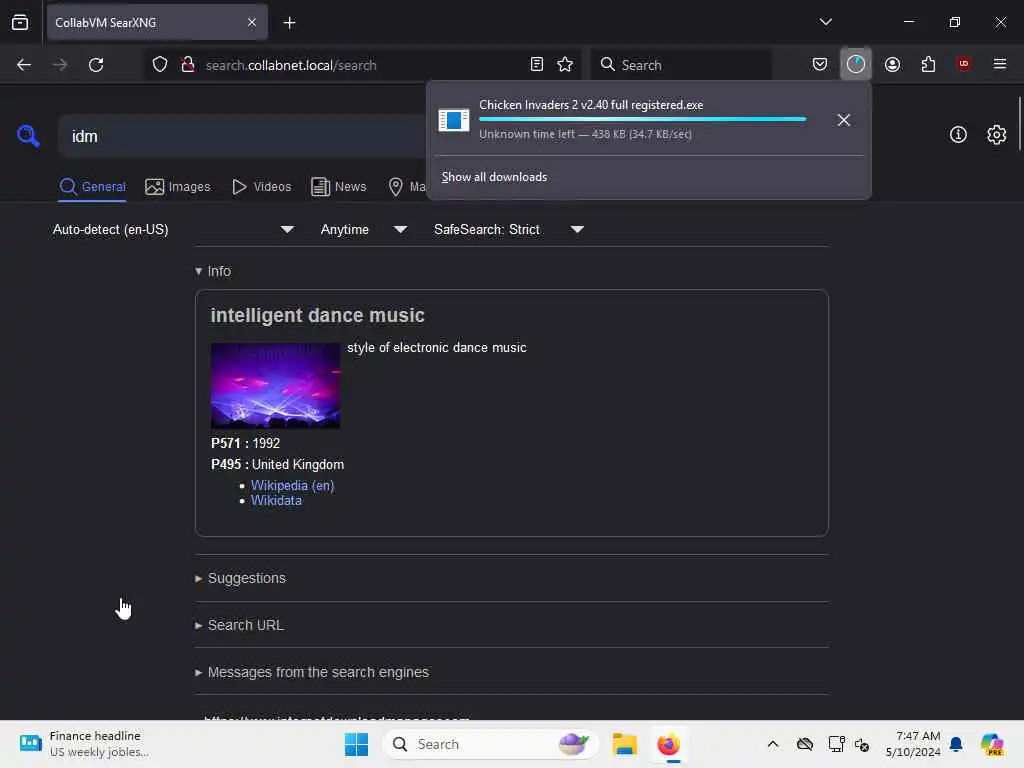Open SearXNG about info icon
1024x768 pixels.
958,135
